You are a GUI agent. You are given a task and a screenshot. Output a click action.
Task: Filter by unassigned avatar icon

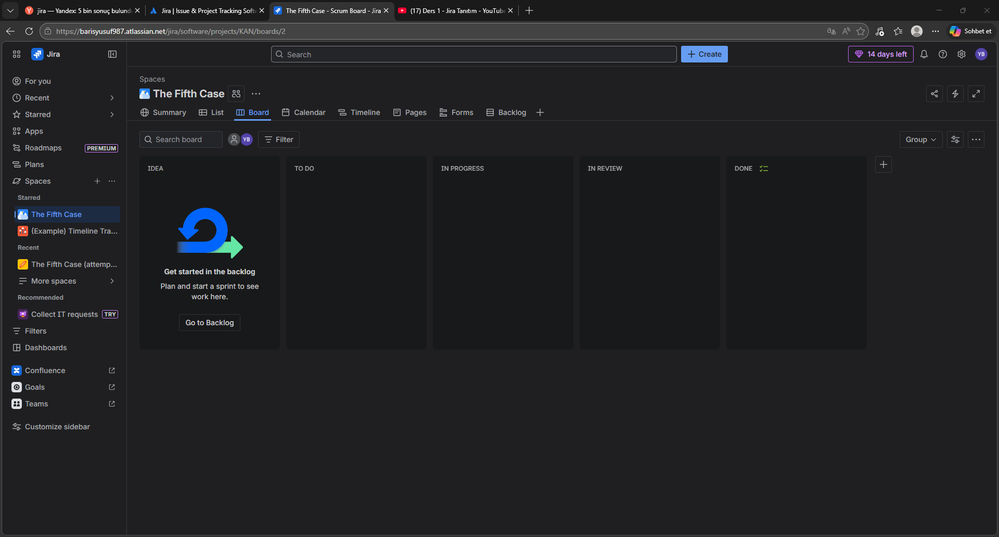[234, 140]
